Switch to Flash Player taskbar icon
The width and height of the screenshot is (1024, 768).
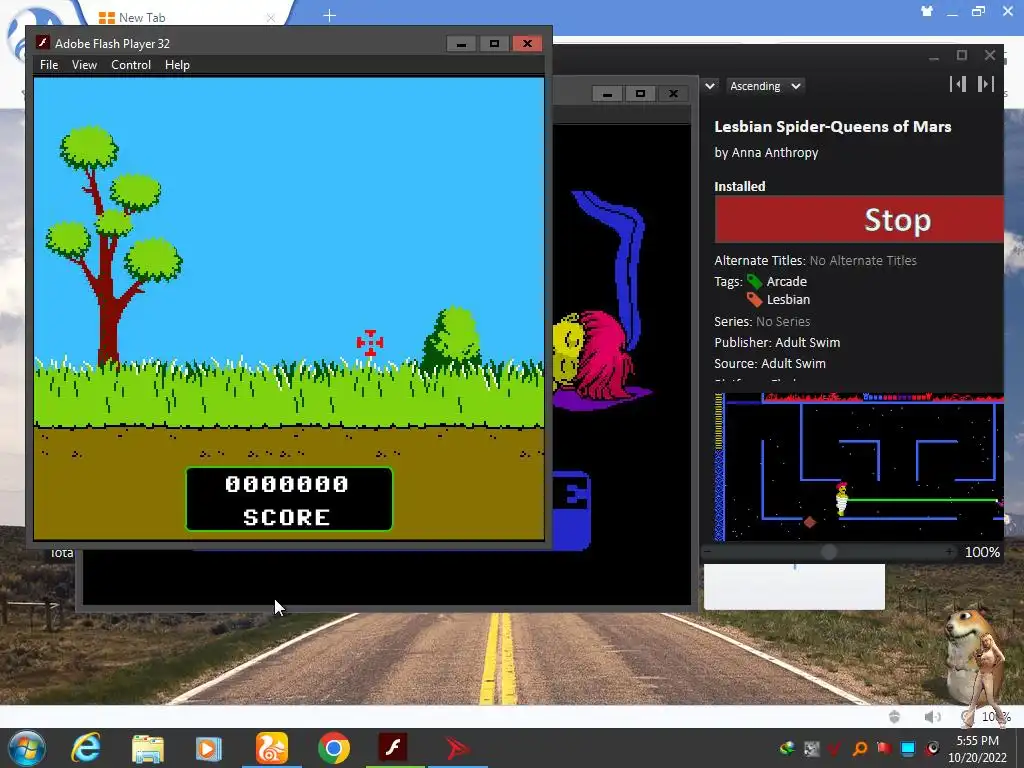(x=393, y=748)
